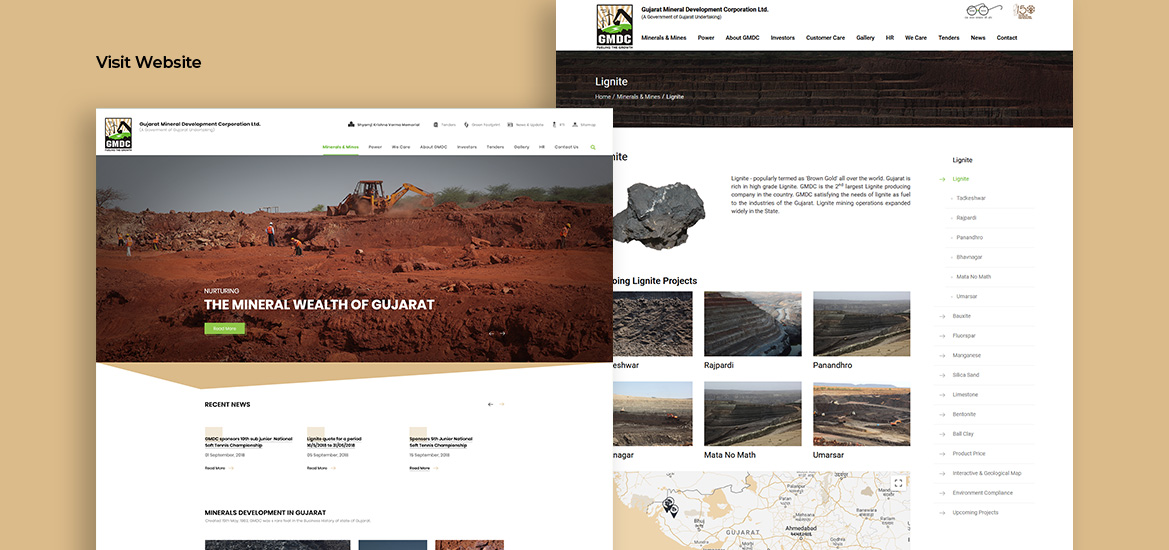Click the News & Update icon in top bar

512,124
